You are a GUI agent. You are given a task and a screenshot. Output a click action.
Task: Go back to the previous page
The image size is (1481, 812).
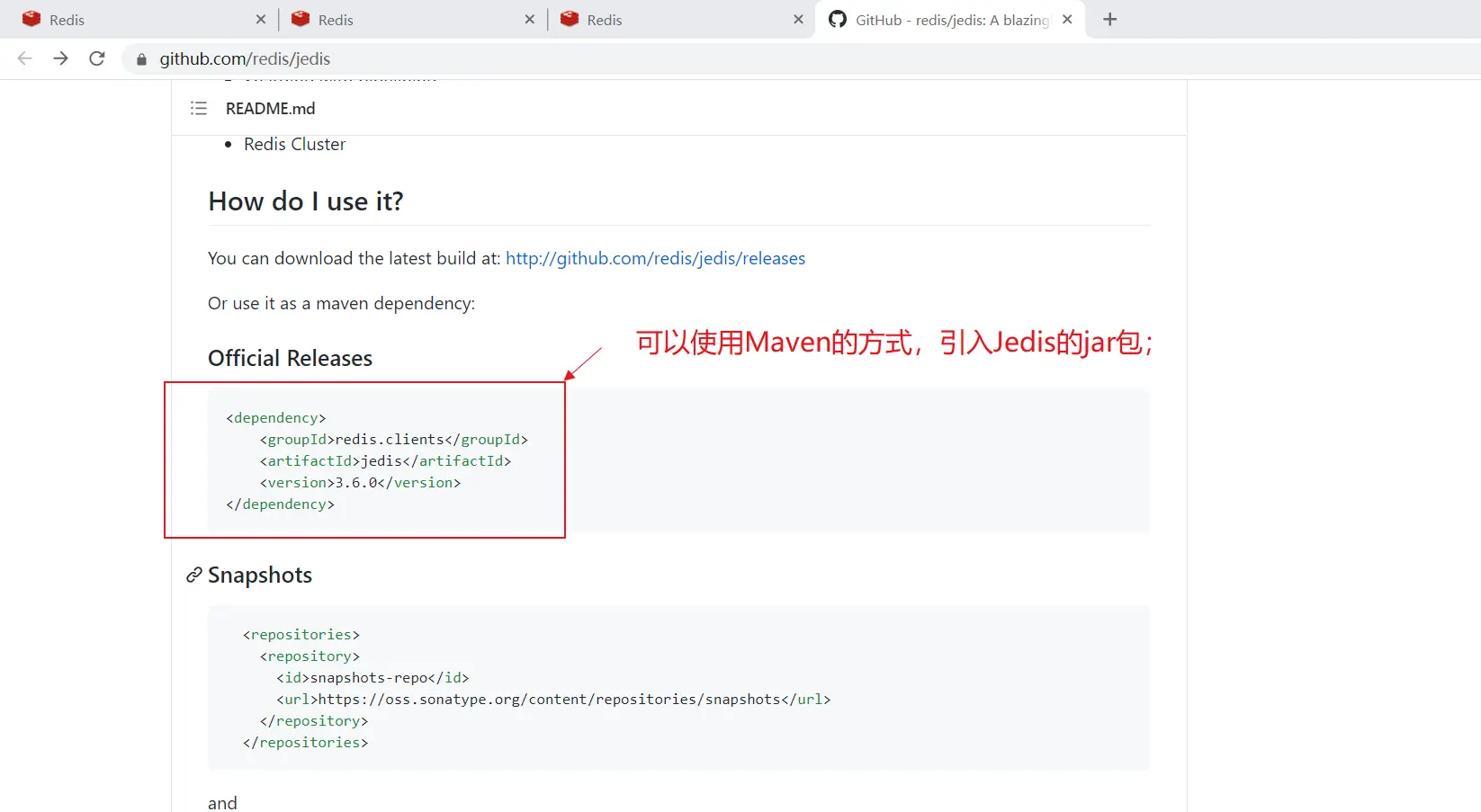pos(25,58)
